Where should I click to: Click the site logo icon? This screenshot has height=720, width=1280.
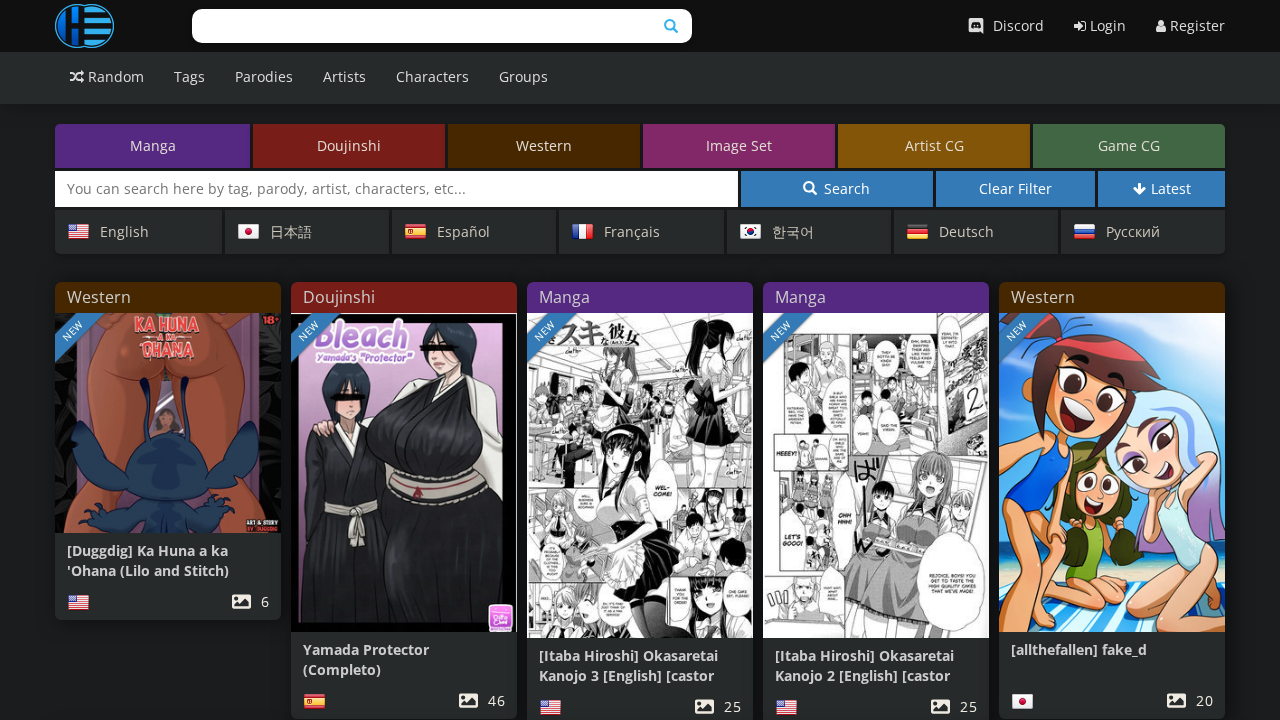coord(84,26)
